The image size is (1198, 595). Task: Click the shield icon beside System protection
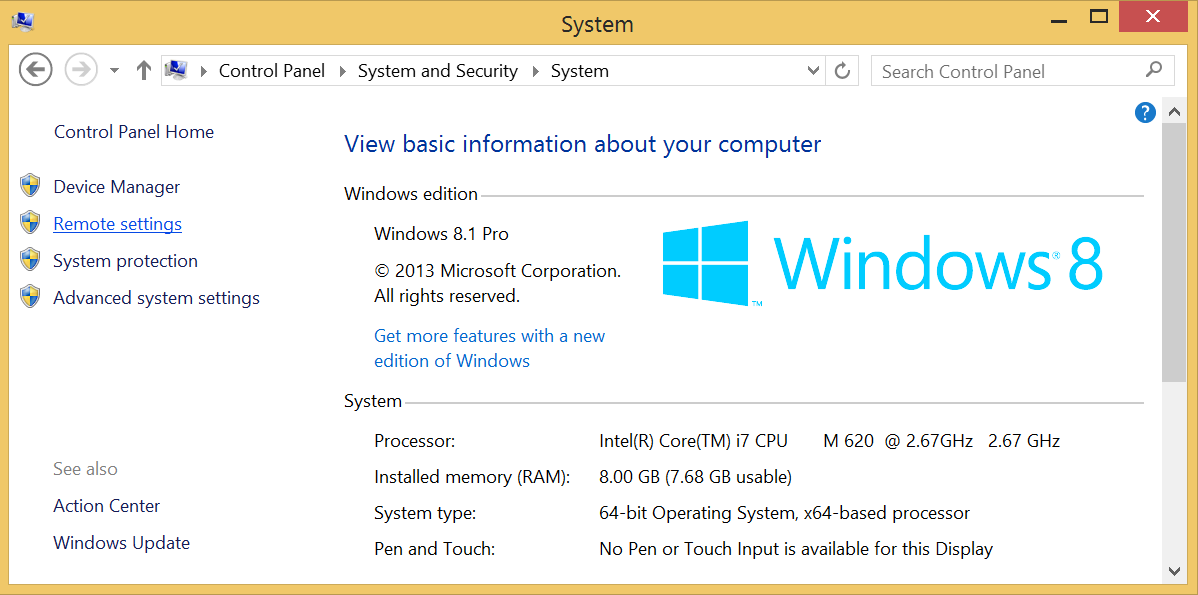click(x=30, y=259)
